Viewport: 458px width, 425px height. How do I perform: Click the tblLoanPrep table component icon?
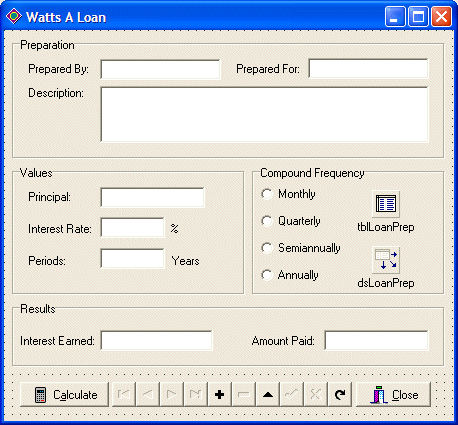pyautogui.click(x=386, y=204)
